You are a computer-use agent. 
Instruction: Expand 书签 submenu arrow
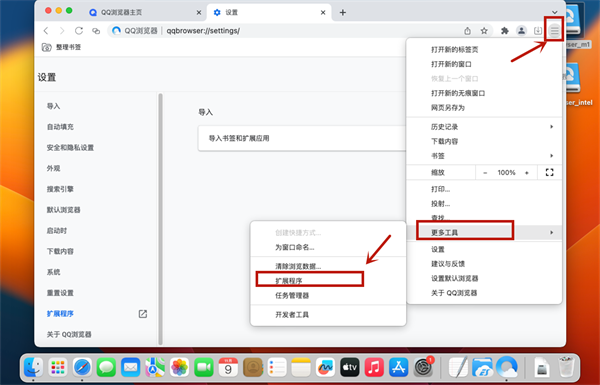tap(551, 156)
